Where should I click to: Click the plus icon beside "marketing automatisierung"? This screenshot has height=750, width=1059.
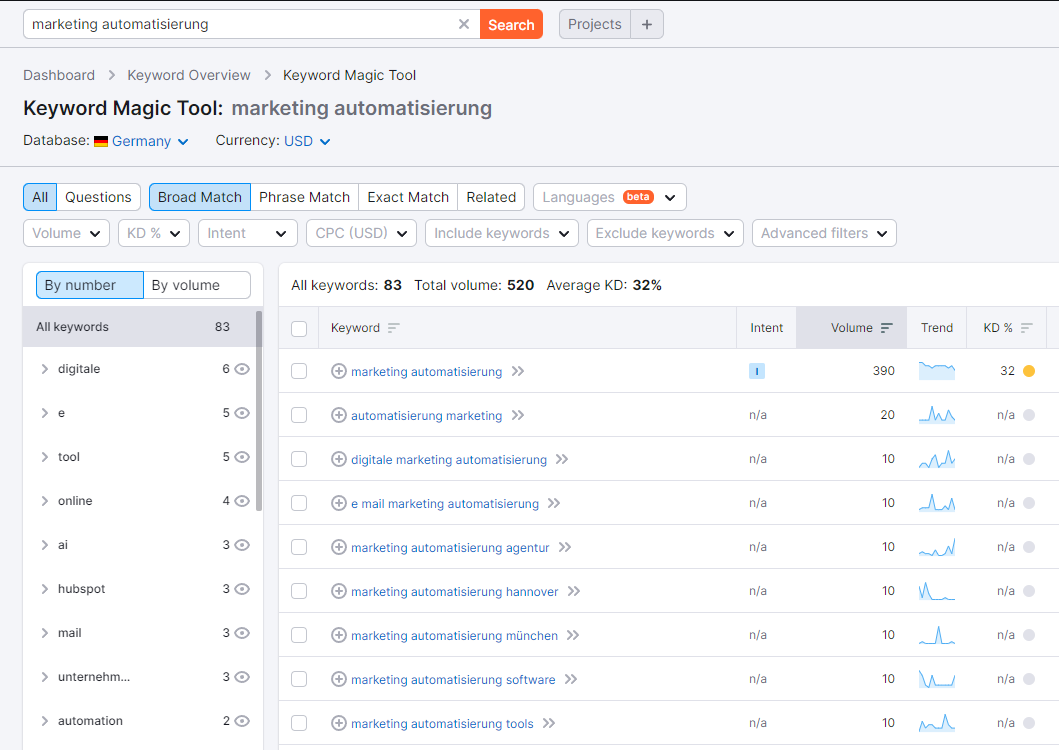[339, 371]
